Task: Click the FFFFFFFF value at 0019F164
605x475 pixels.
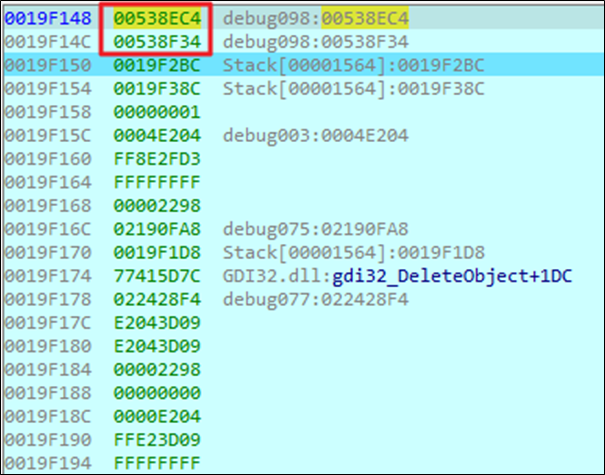Action: pyautogui.click(x=157, y=182)
